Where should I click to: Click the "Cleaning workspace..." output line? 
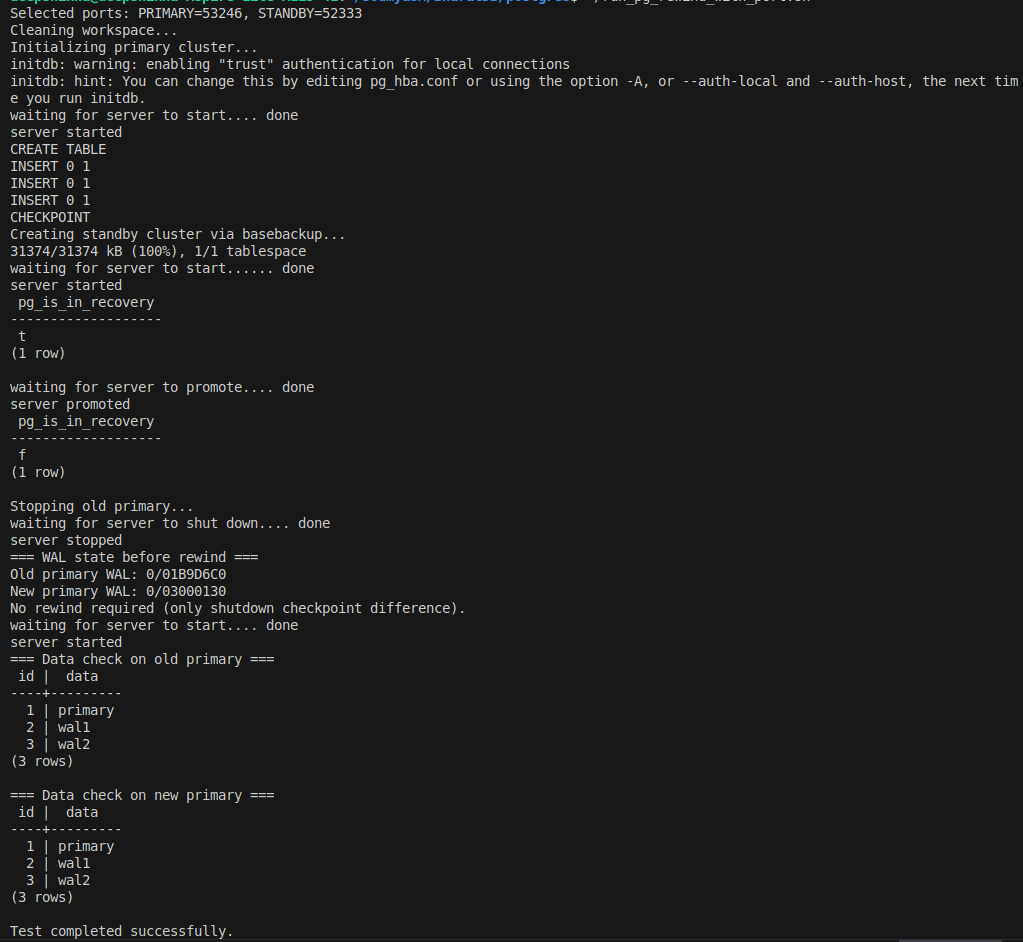[x=86, y=31]
